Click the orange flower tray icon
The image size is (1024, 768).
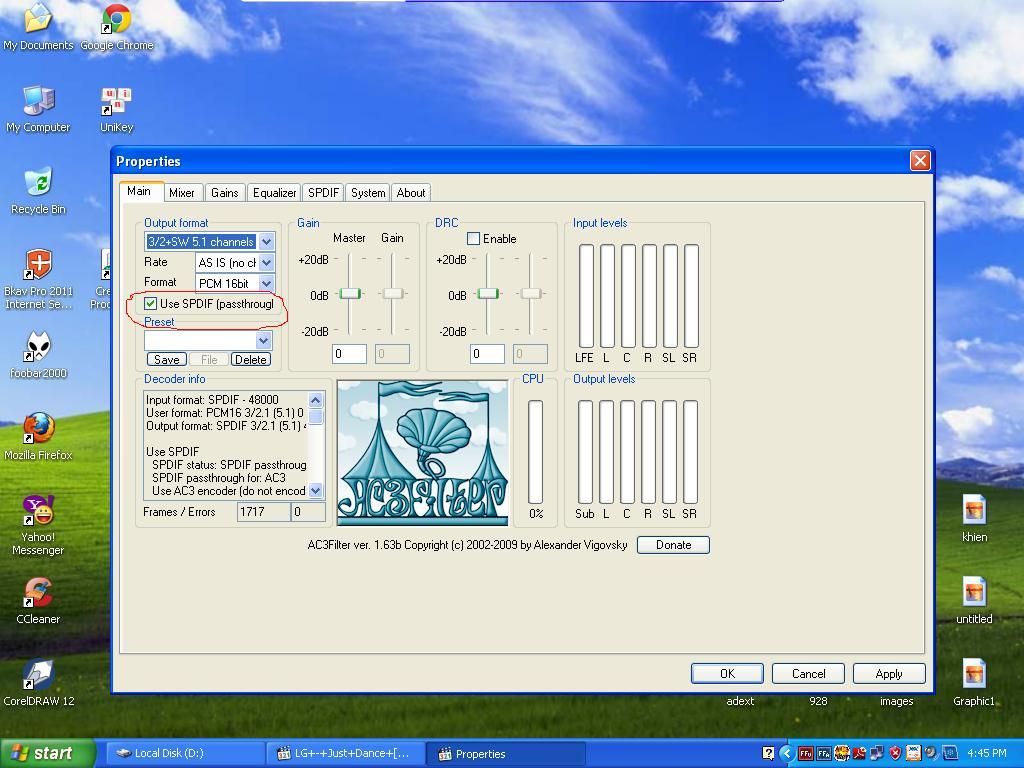(842, 753)
